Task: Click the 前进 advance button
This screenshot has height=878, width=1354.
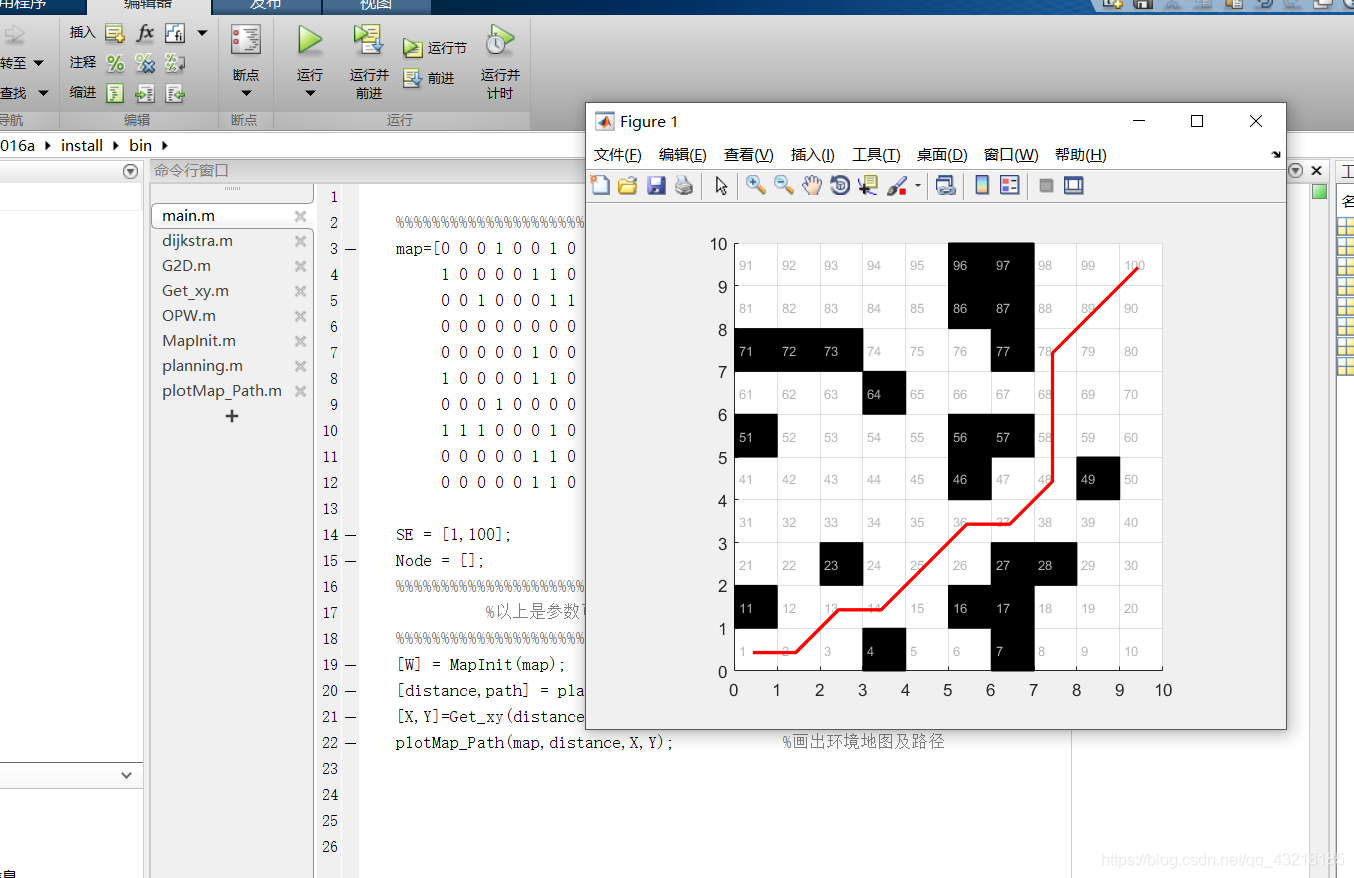Action: (x=429, y=78)
